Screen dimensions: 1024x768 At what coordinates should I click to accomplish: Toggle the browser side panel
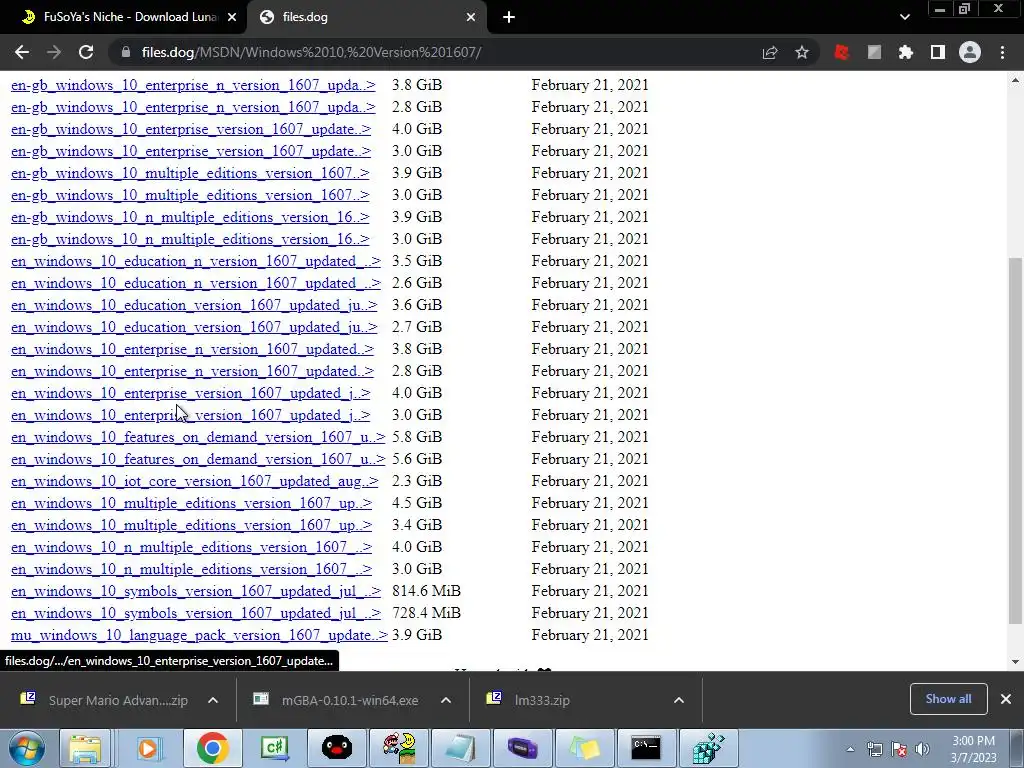[938, 52]
